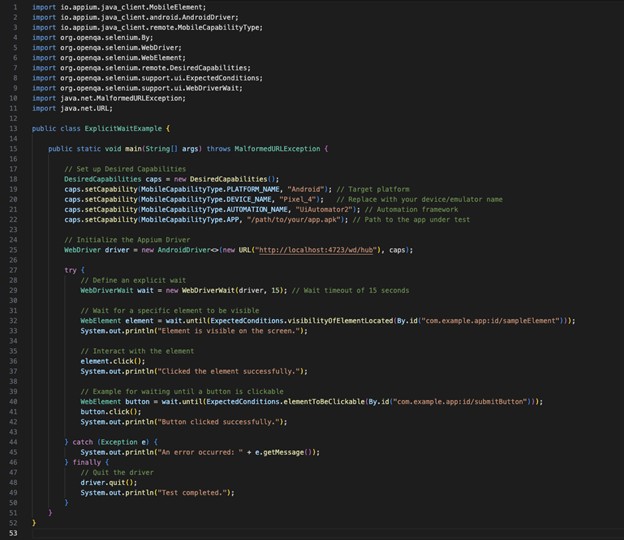Click the "Target platform" comment
The height and width of the screenshot is (540, 624).
click(x=372, y=189)
